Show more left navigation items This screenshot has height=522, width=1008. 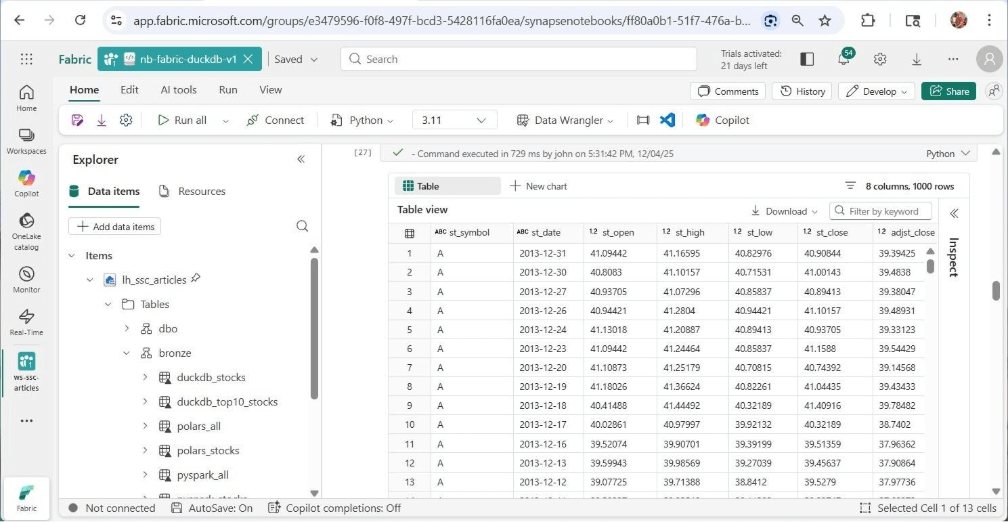pos(26,421)
